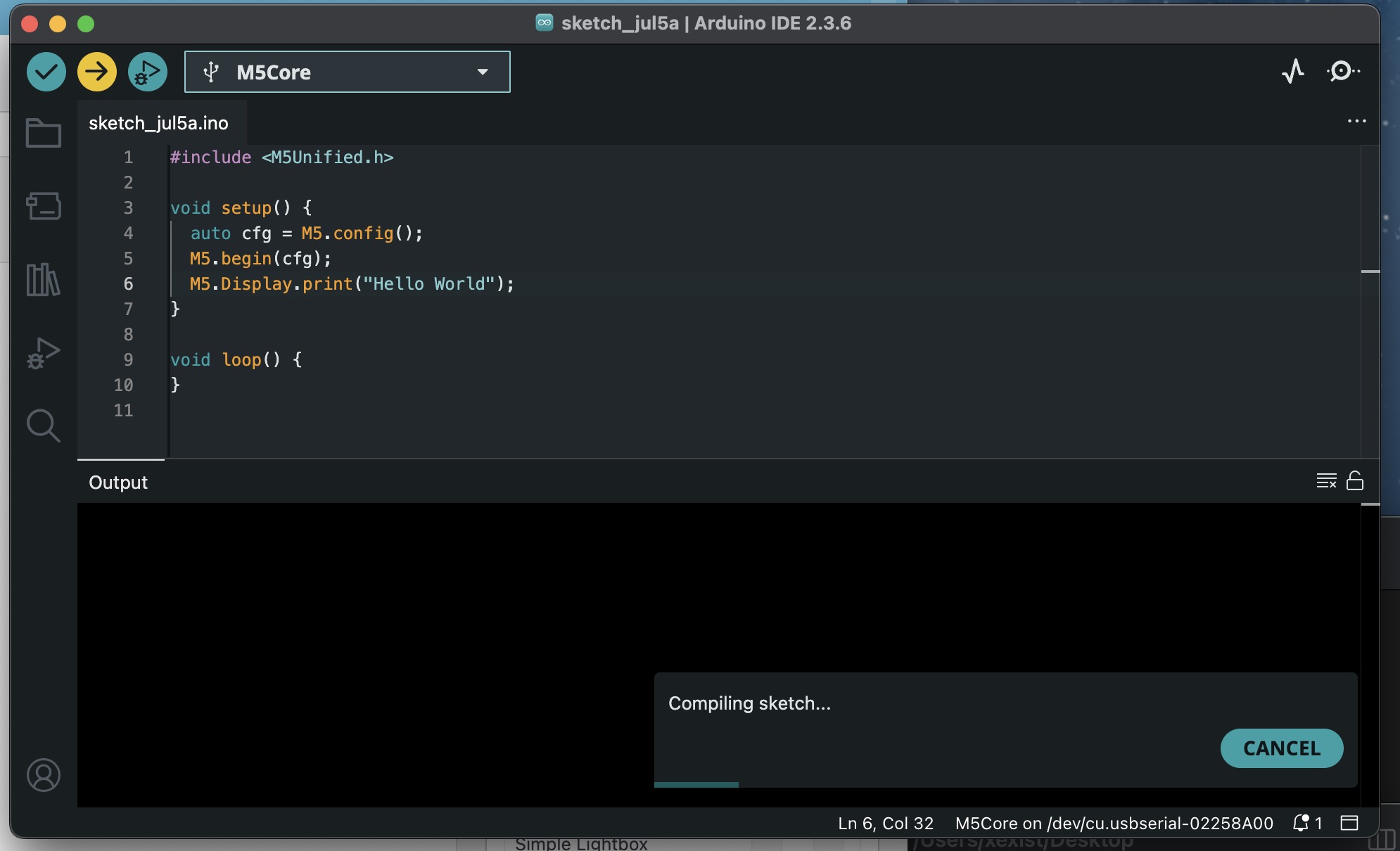Image resolution: width=1400 pixels, height=851 pixels.
Task: Click M5Core on /dev/cu.usbserial-02258A00 status
Action: (x=1114, y=824)
